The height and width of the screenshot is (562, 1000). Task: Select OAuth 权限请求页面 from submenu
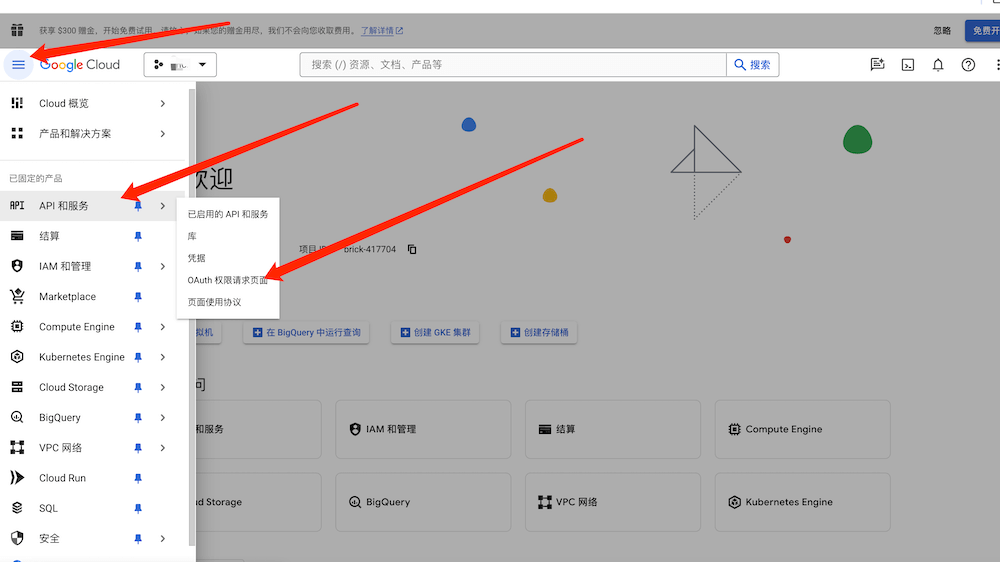point(228,280)
